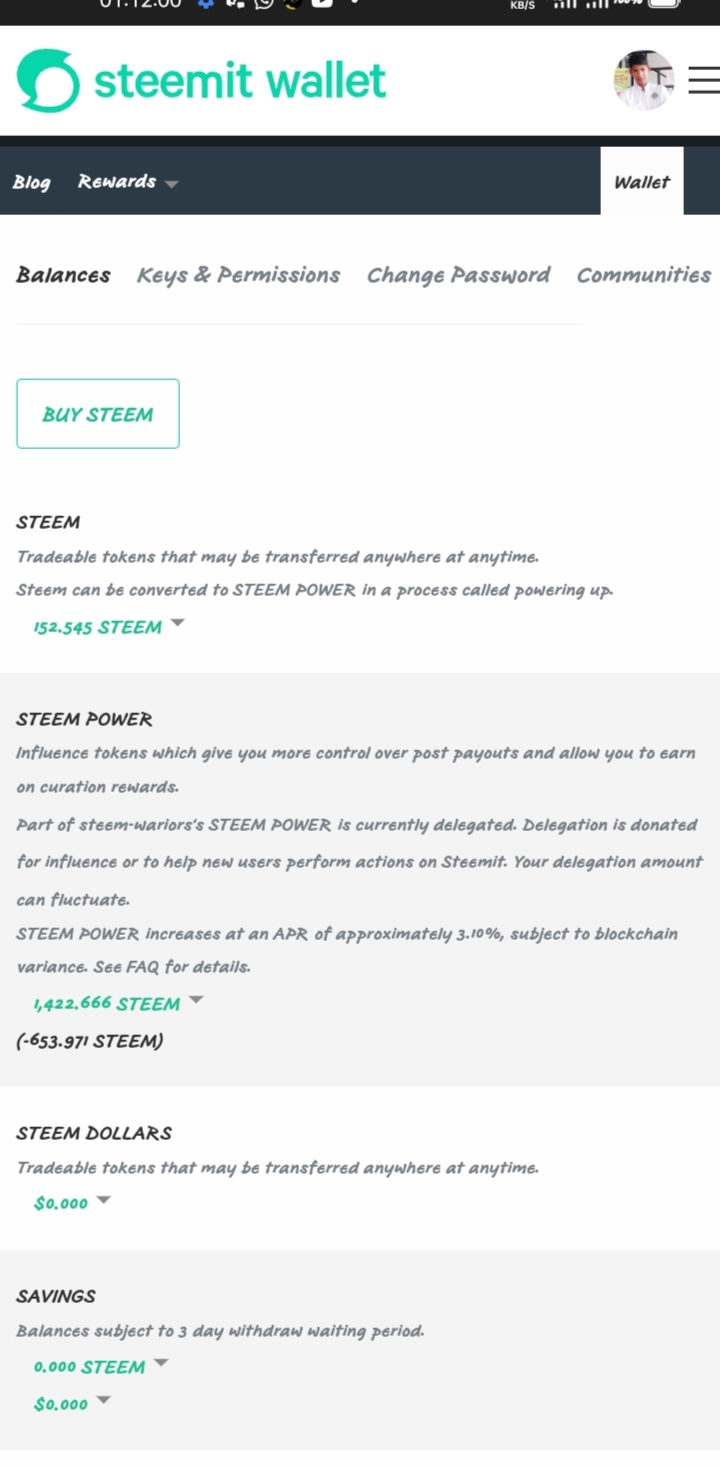Viewport: 720px width, 1466px height.
Task: Expand the Rewards dropdown arrow
Action: (171, 184)
